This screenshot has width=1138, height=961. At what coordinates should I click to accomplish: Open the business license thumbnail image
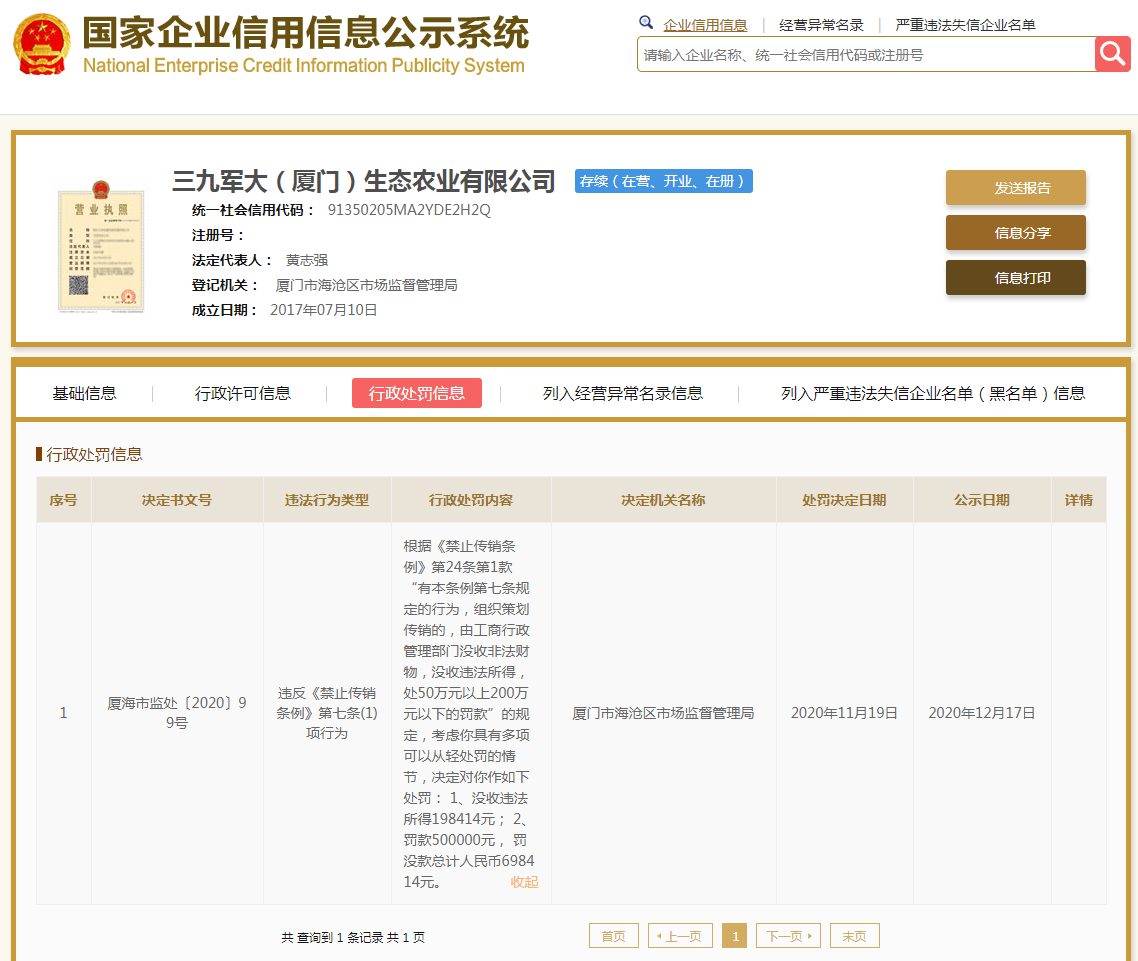100,249
